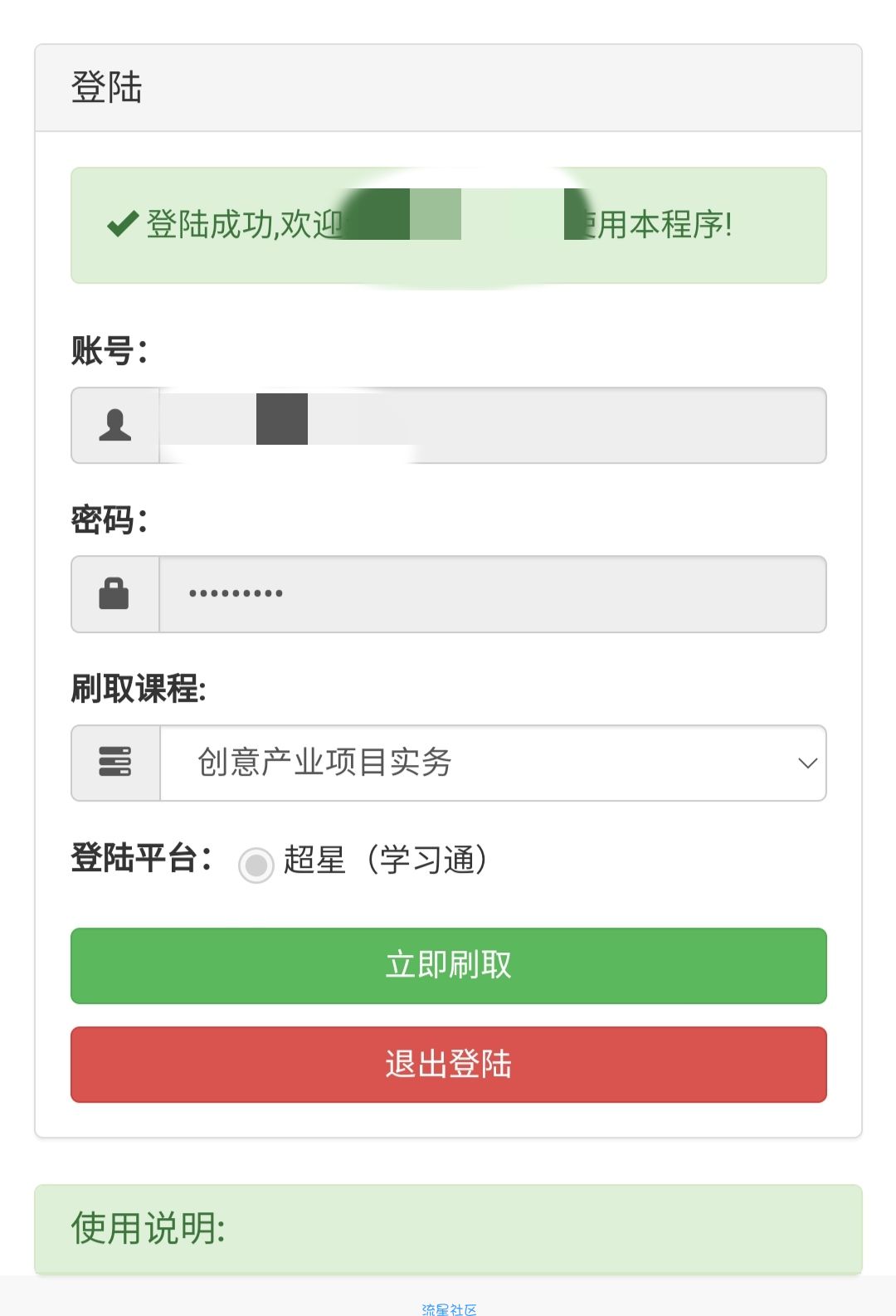Image resolution: width=896 pixels, height=1316 pixels.
Task: Click the 密码: field label
Action: [x=110, y=520]
